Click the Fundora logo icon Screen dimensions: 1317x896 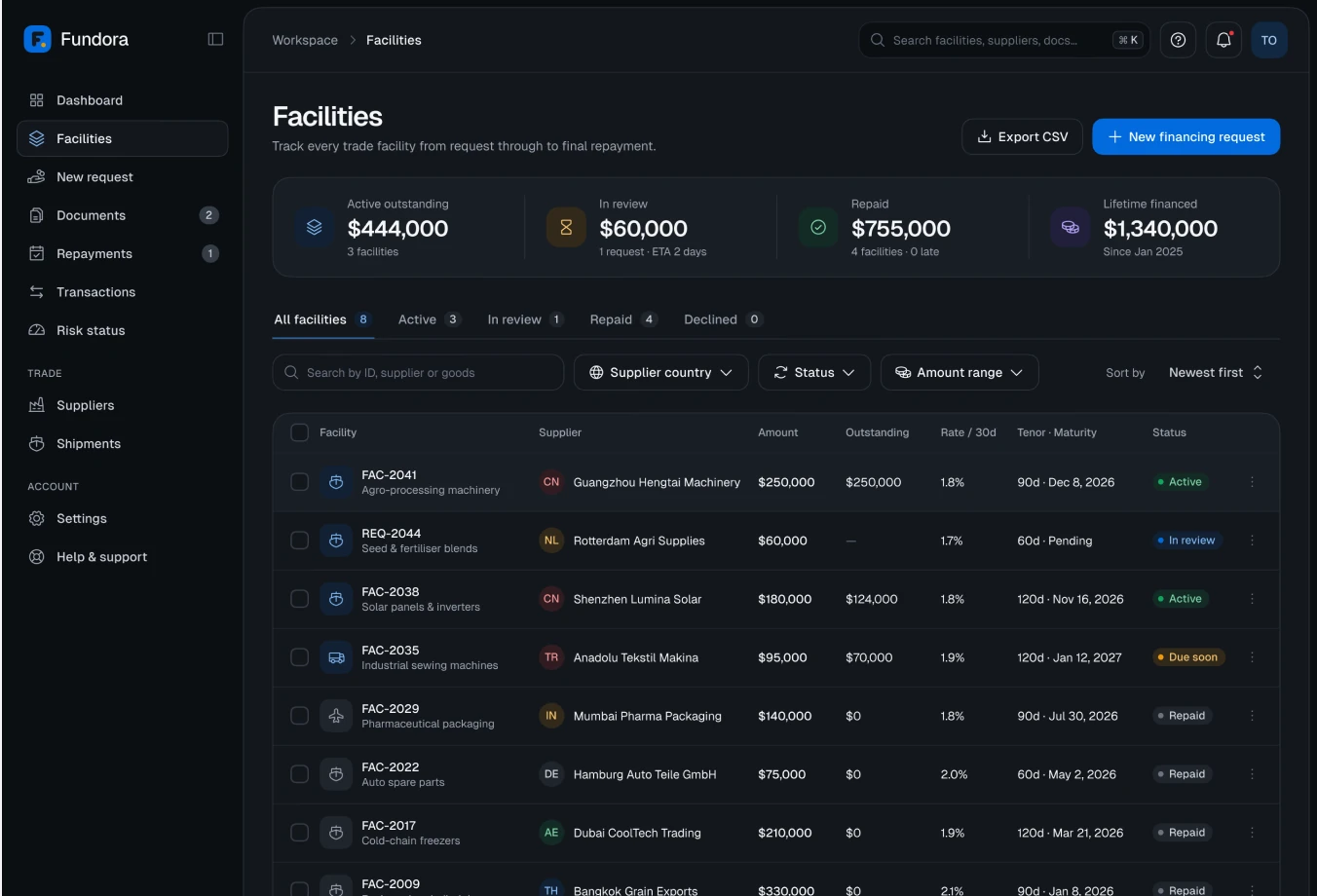(x=37, y=39)
